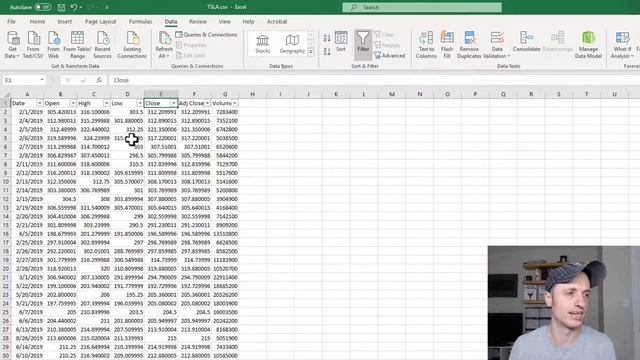Open the Existing Connections dialog

click(x=132, y=44)
